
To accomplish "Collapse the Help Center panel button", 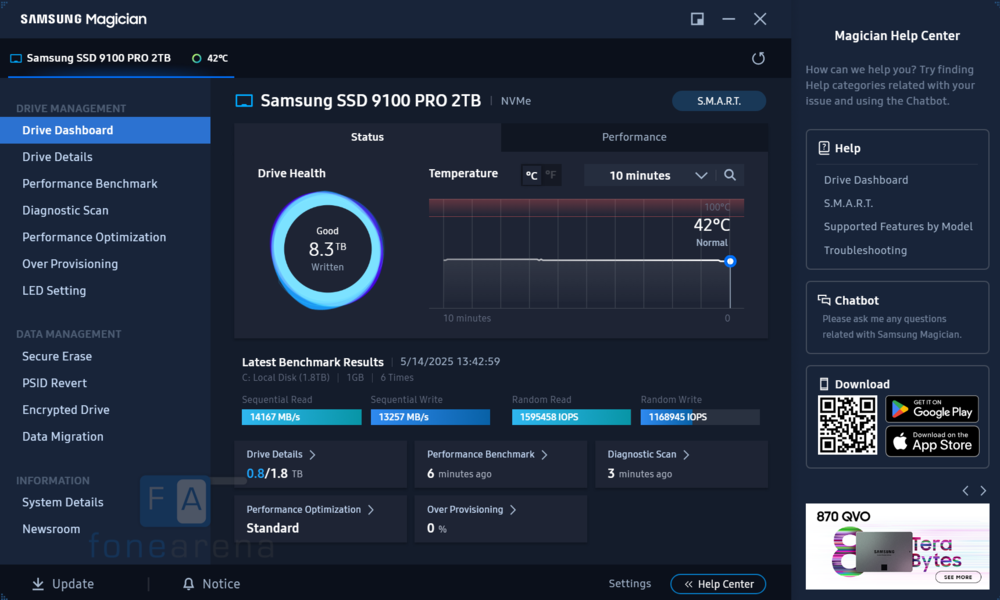I will point(718,584).
